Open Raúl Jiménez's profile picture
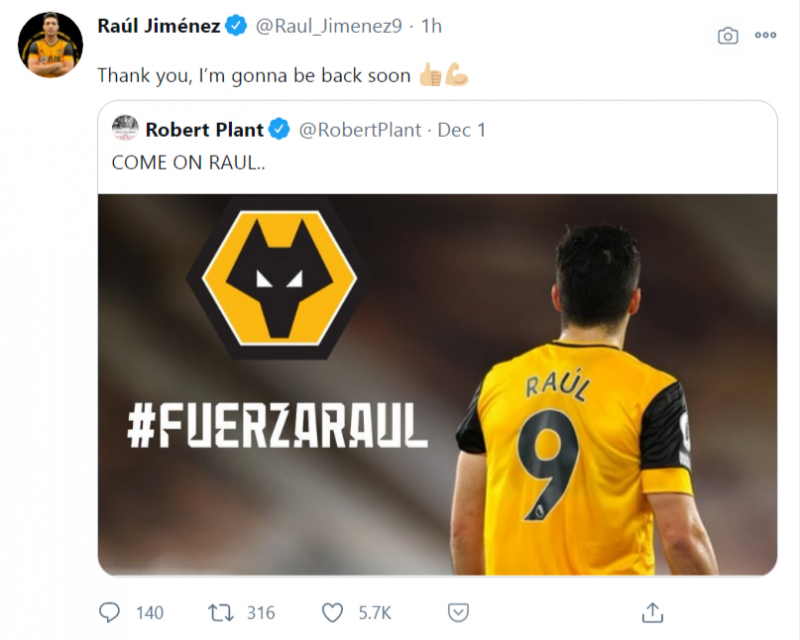Image resolution: width=800 pixels, height=640 pixels. pos(50,45)
